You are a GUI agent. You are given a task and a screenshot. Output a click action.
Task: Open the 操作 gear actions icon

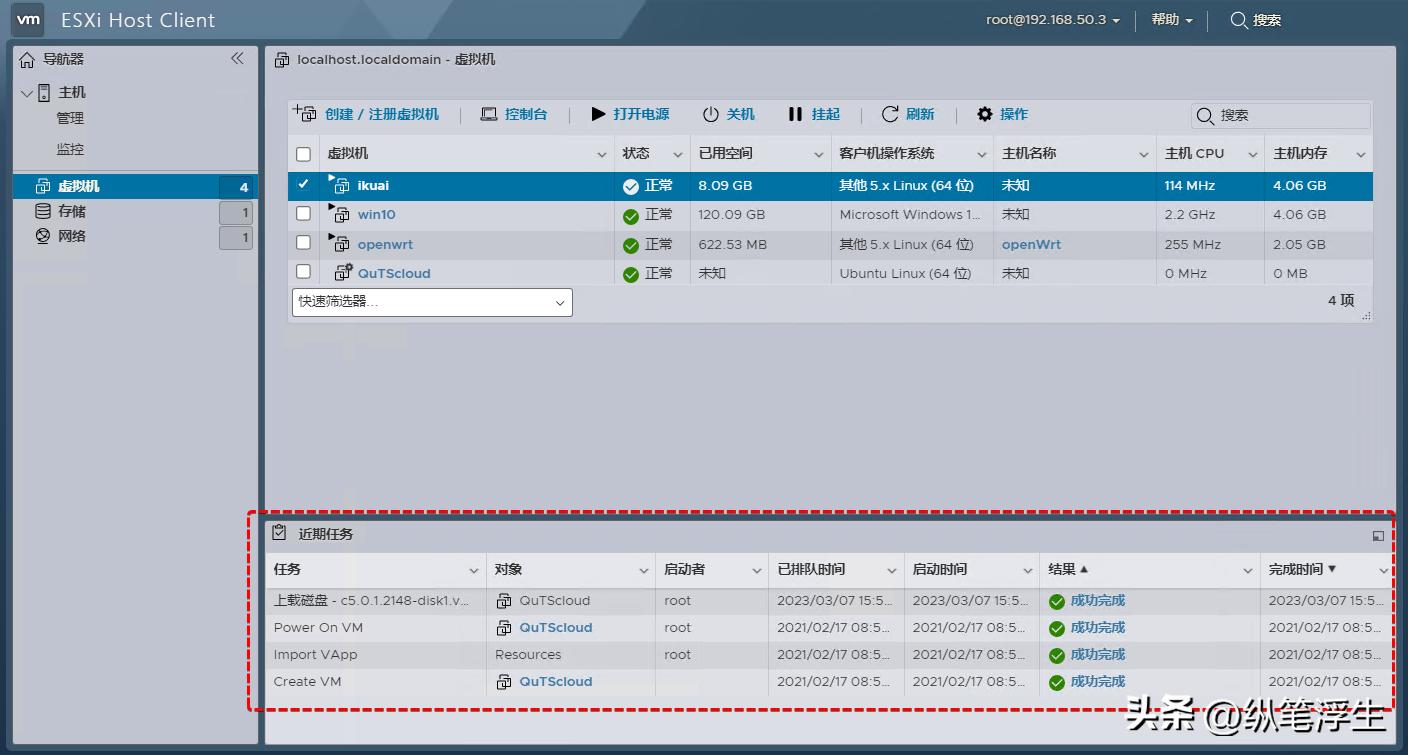click(985, 115)
